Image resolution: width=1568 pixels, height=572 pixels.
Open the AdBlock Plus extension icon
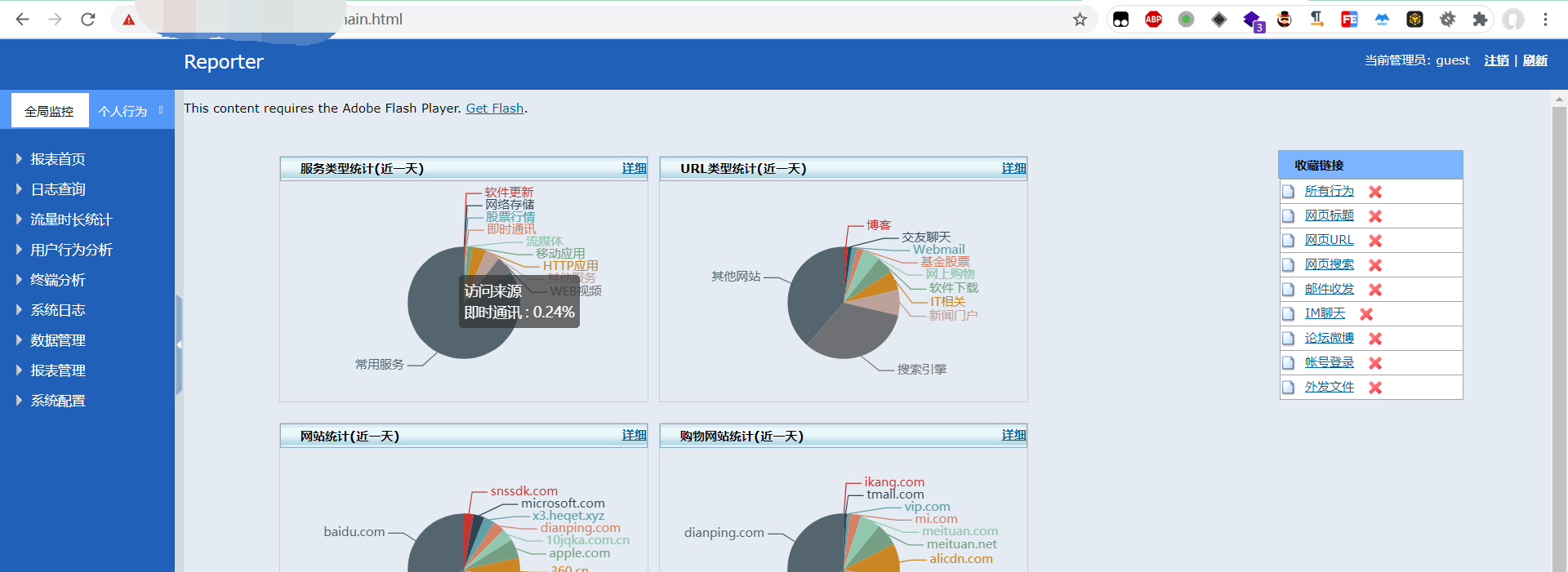click(1153, 20)
